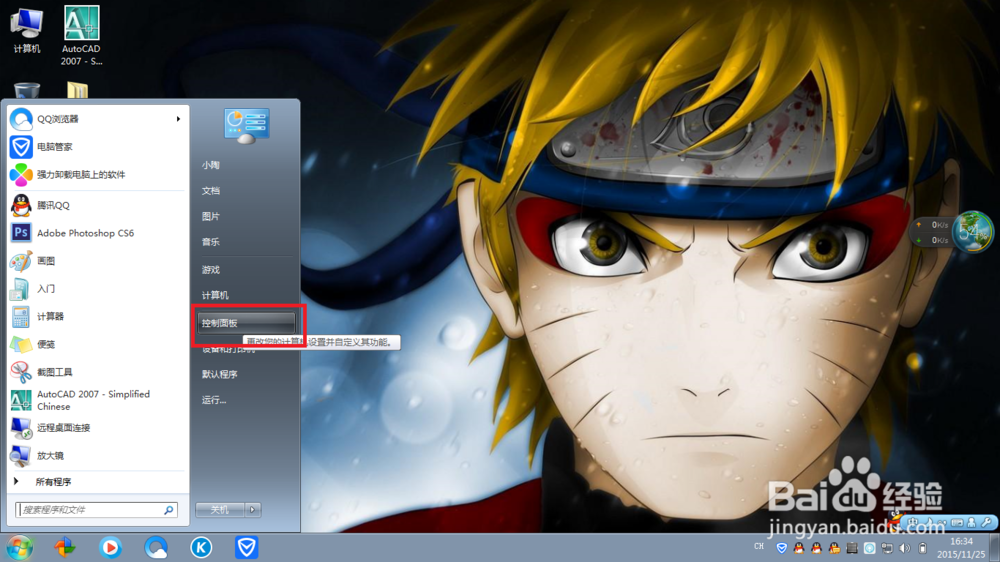Open the IME wrench settings icon
Screen dimensions: 1000x562
point(986,522)
